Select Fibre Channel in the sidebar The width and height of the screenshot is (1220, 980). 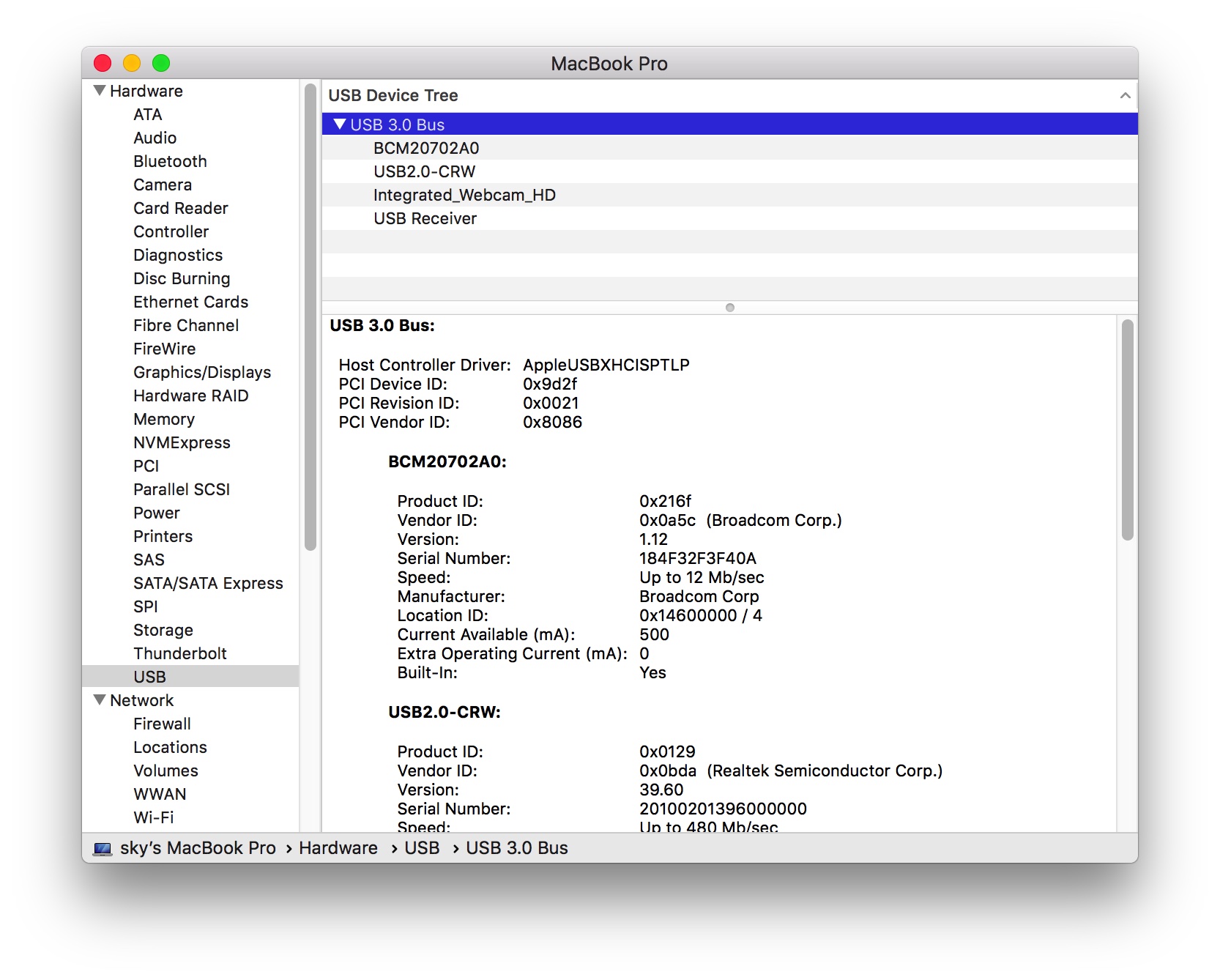pos(186,325)
